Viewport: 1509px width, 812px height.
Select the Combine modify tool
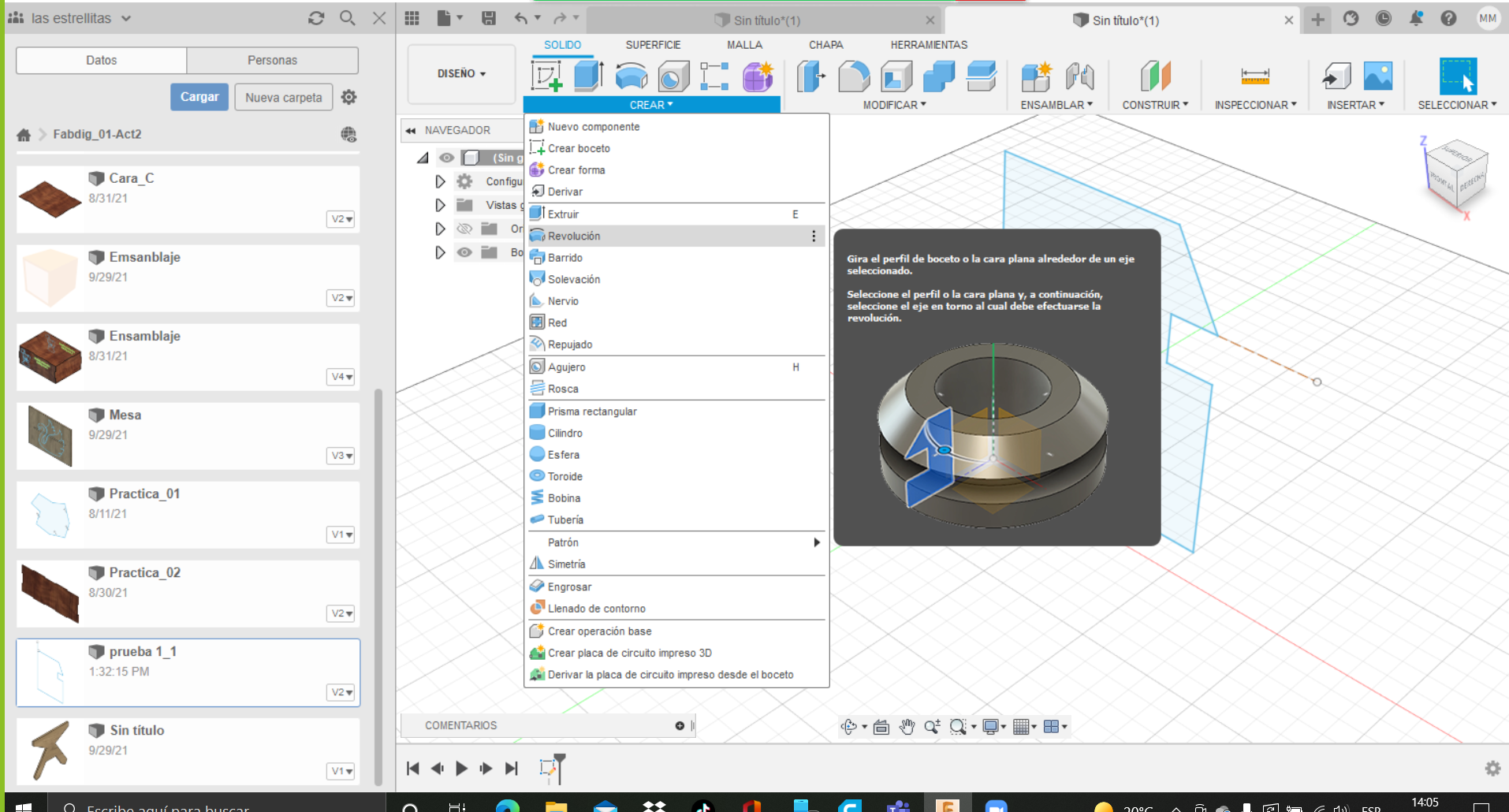click(x=939, y=76)
